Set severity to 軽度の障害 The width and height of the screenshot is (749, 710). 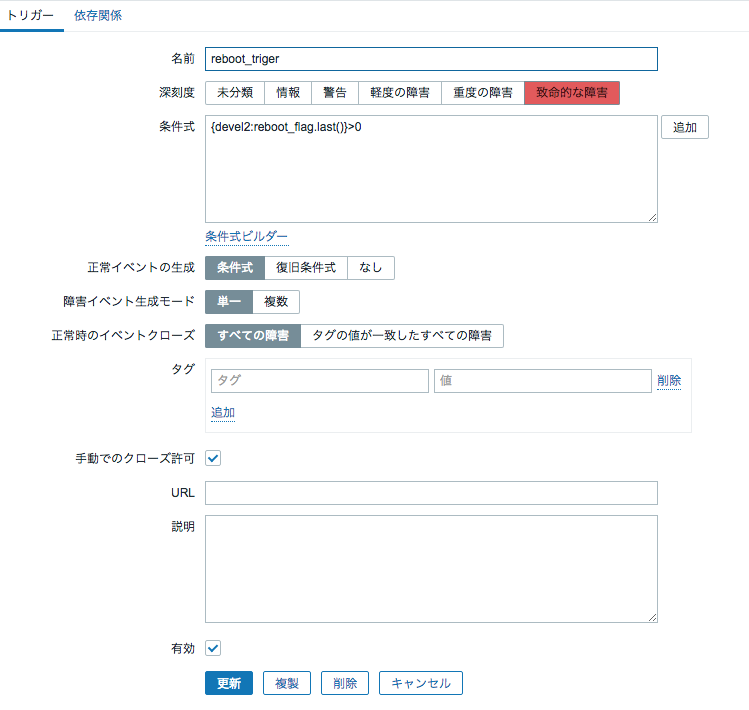click(x=399, y=93)
